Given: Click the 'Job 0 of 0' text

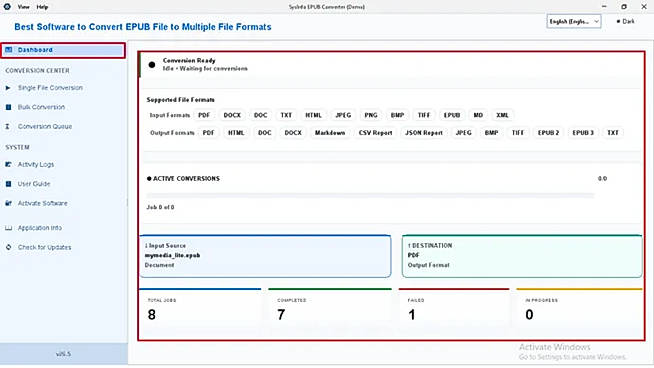Looking at the screenshot, I should point(160,207).
